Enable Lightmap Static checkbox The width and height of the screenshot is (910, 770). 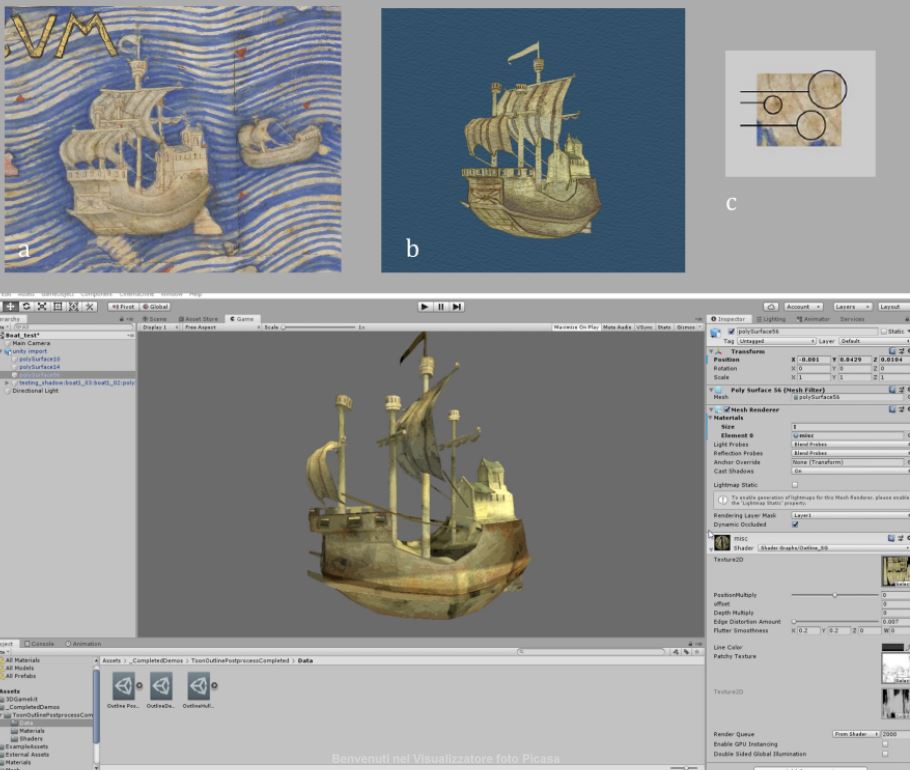(795, 485)
